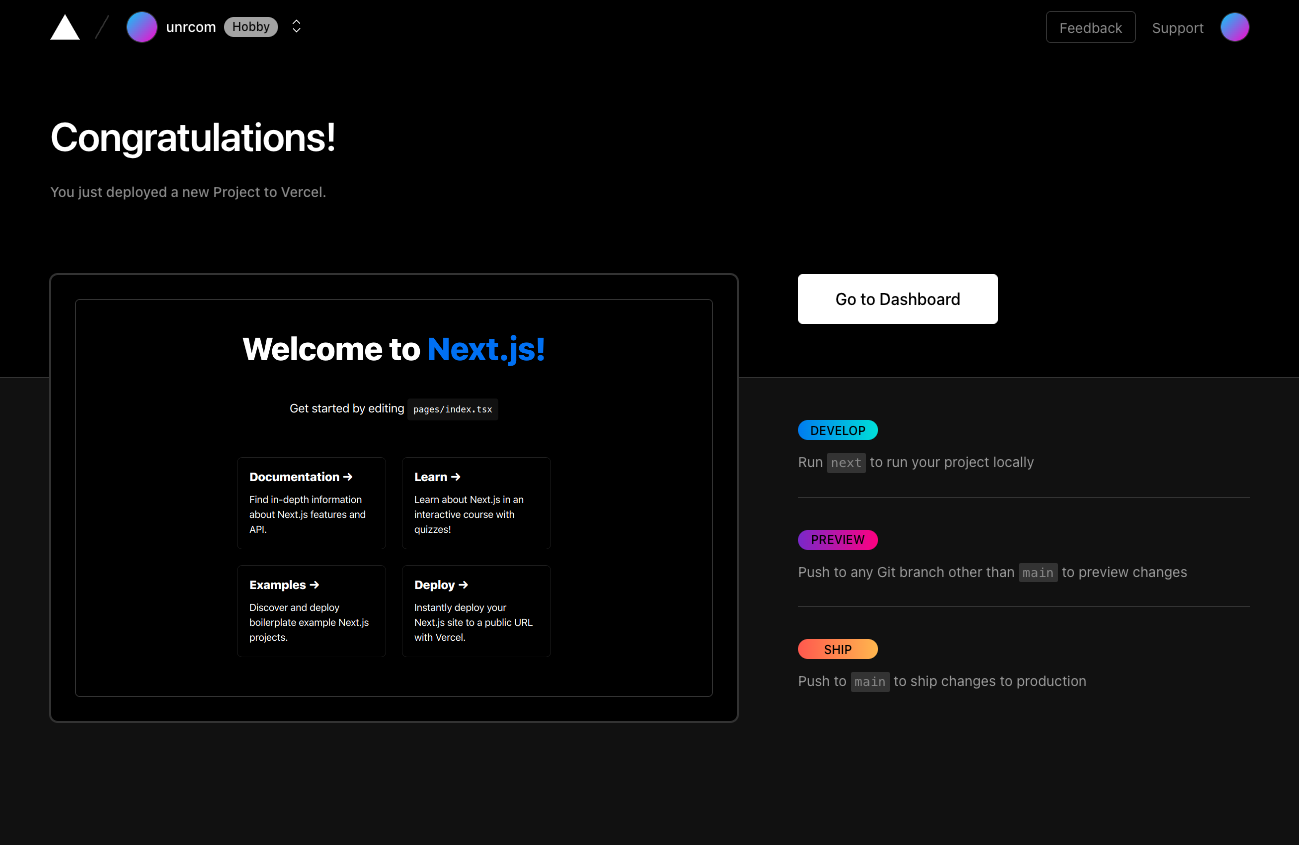Click the Vercel triangle logo
This screenshot has width=1299, height=845.
click(65, 27)
